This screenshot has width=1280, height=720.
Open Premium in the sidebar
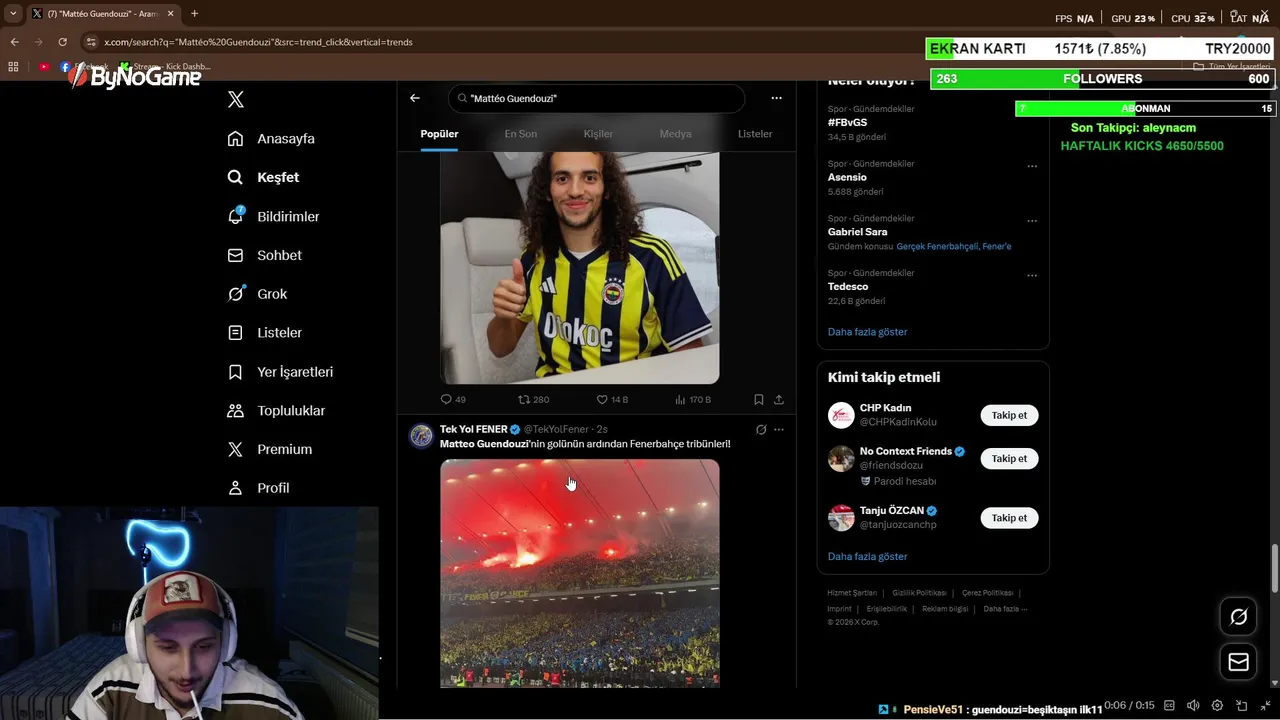pyautogui.click(x=269, y=450)
